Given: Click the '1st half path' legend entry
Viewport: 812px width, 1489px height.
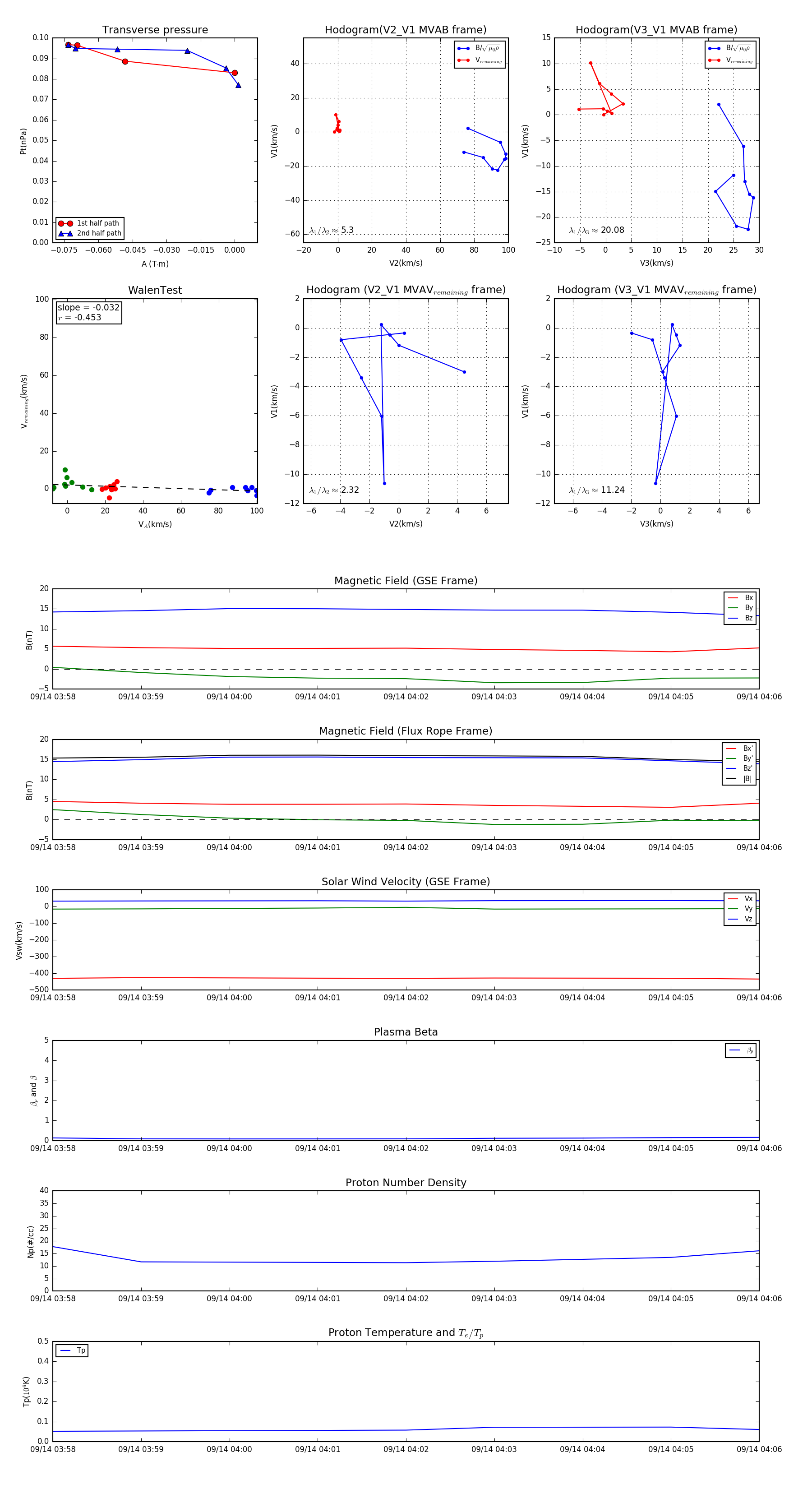Looking at the screenshot, I should [x=90, y=223].
